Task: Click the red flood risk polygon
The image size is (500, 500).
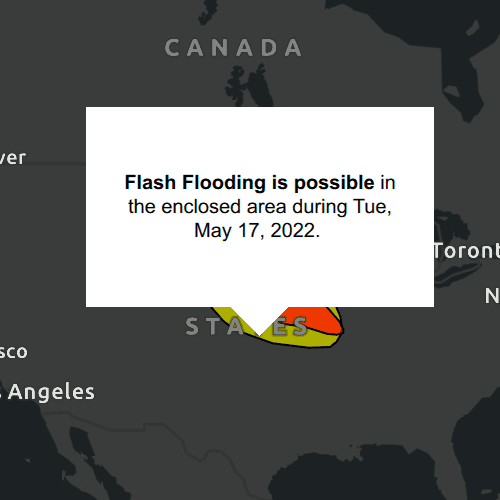Action: (x=322, y=320)
